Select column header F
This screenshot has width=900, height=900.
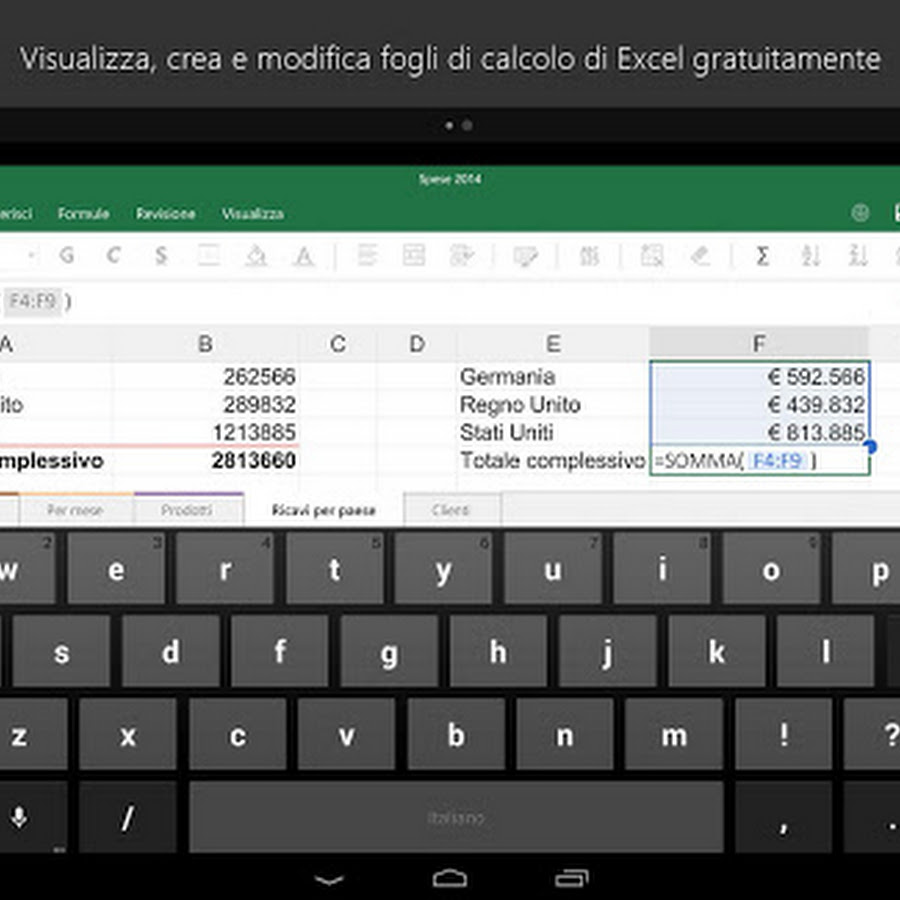[759, 344]
